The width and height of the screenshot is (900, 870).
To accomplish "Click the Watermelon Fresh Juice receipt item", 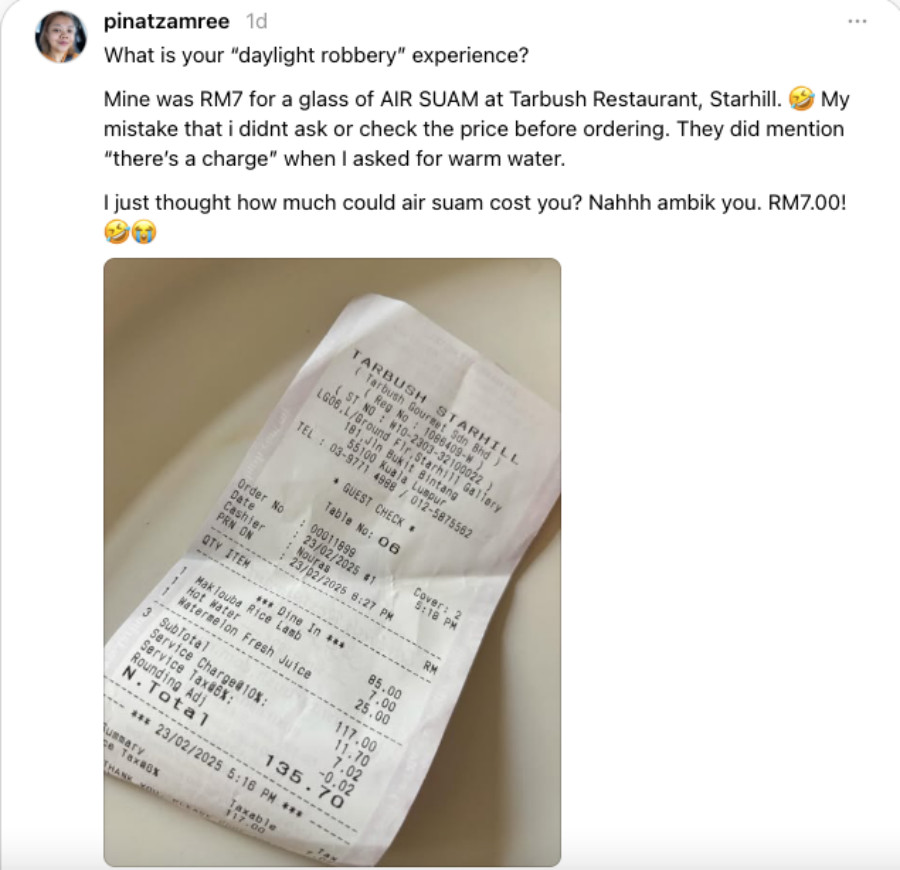I will [244, 637].
